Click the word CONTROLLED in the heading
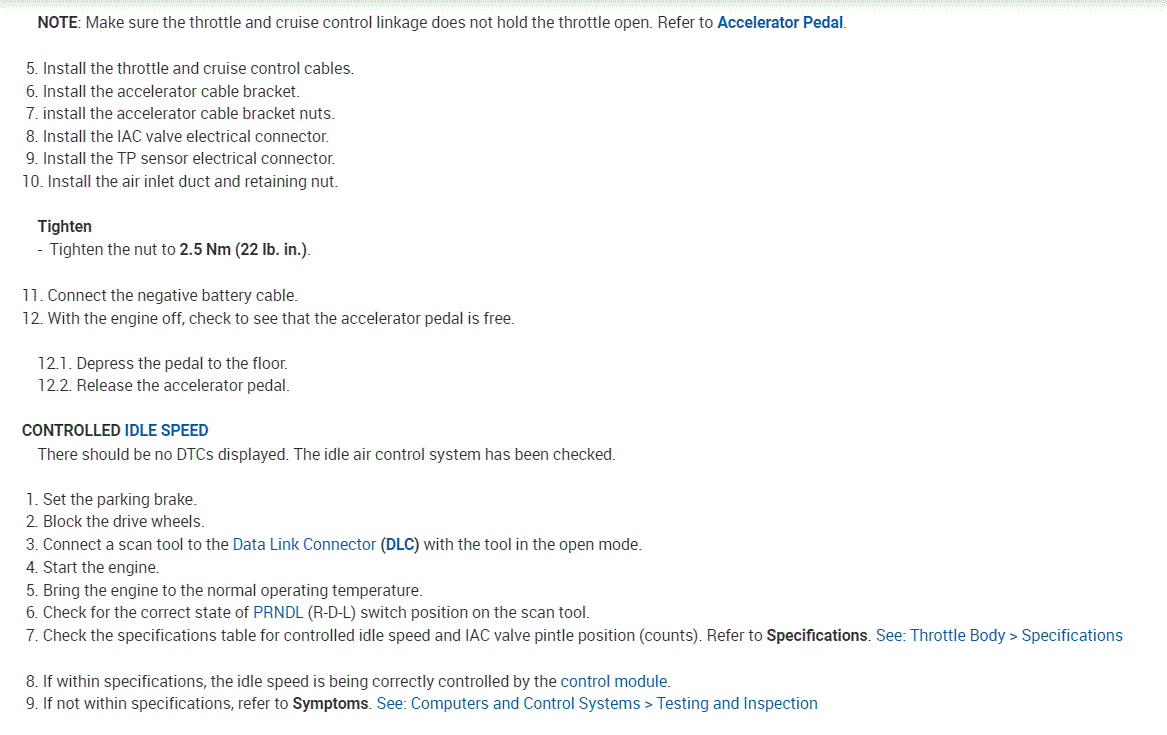1167x735 pixels. coord(71,431)
